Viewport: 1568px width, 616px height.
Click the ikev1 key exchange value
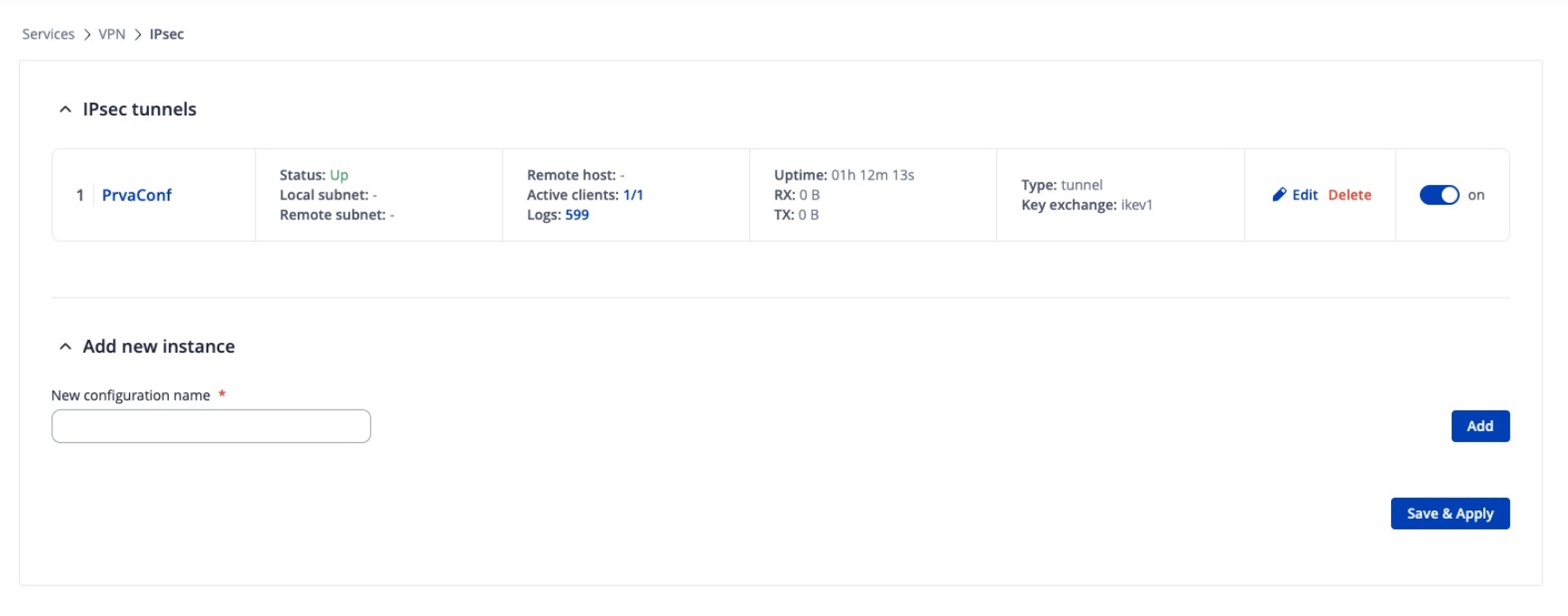click(x=1137, y=205)
